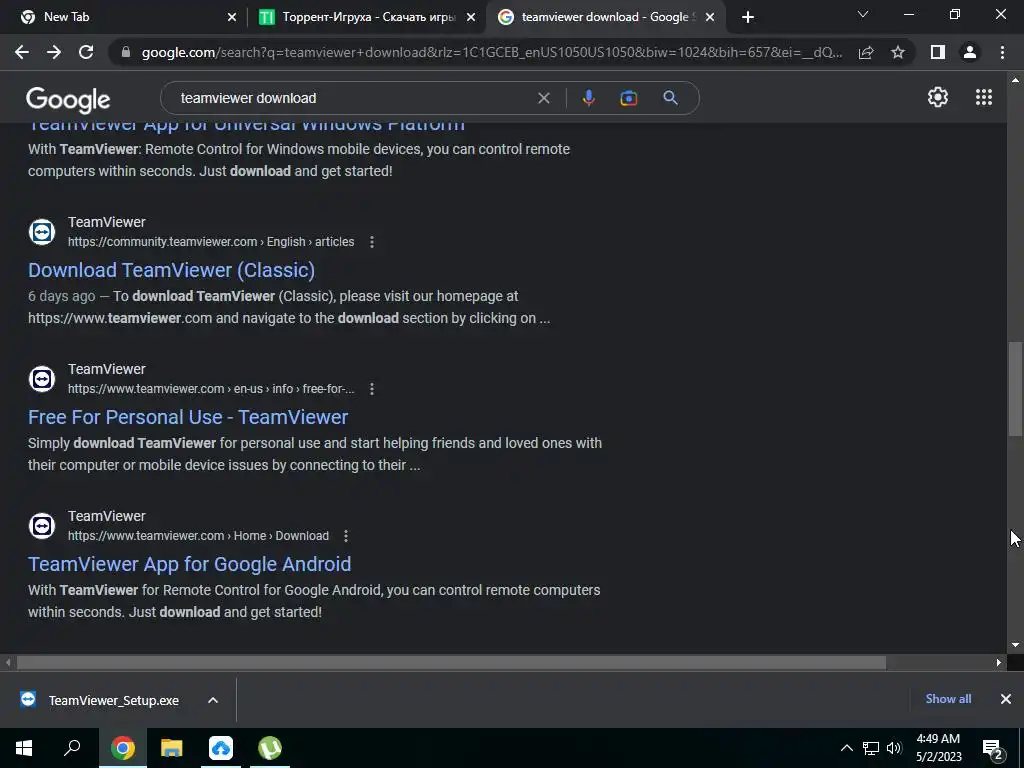1024x768 pixels.
Task: Open tab search dropdown chevron
Action: [863, 14]
